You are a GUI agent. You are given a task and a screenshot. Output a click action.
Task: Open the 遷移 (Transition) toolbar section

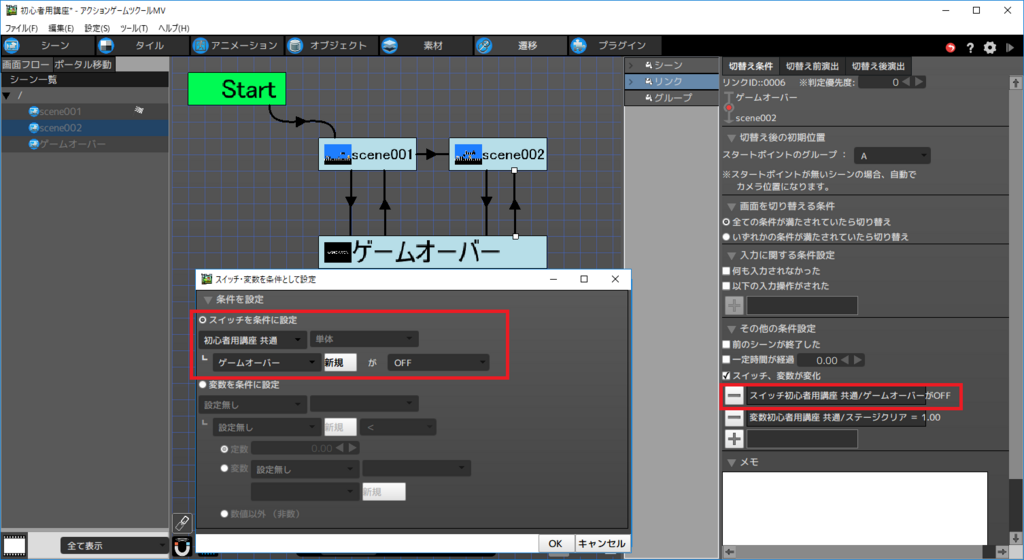pyautogui.click(x=520, y=46)
